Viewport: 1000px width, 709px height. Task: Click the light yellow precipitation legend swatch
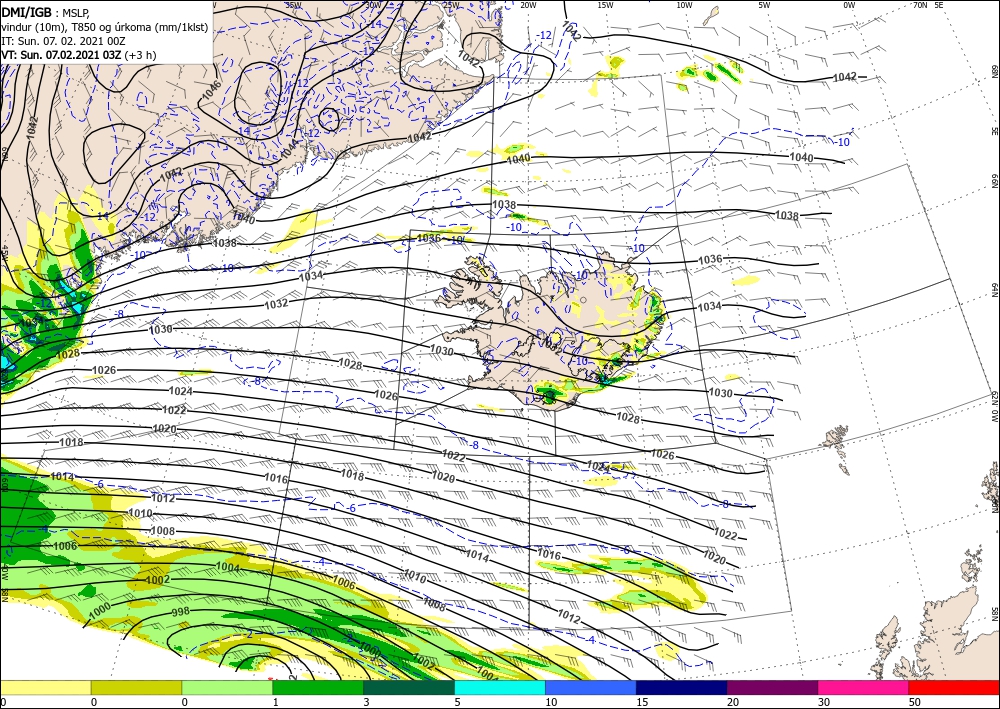45,687
